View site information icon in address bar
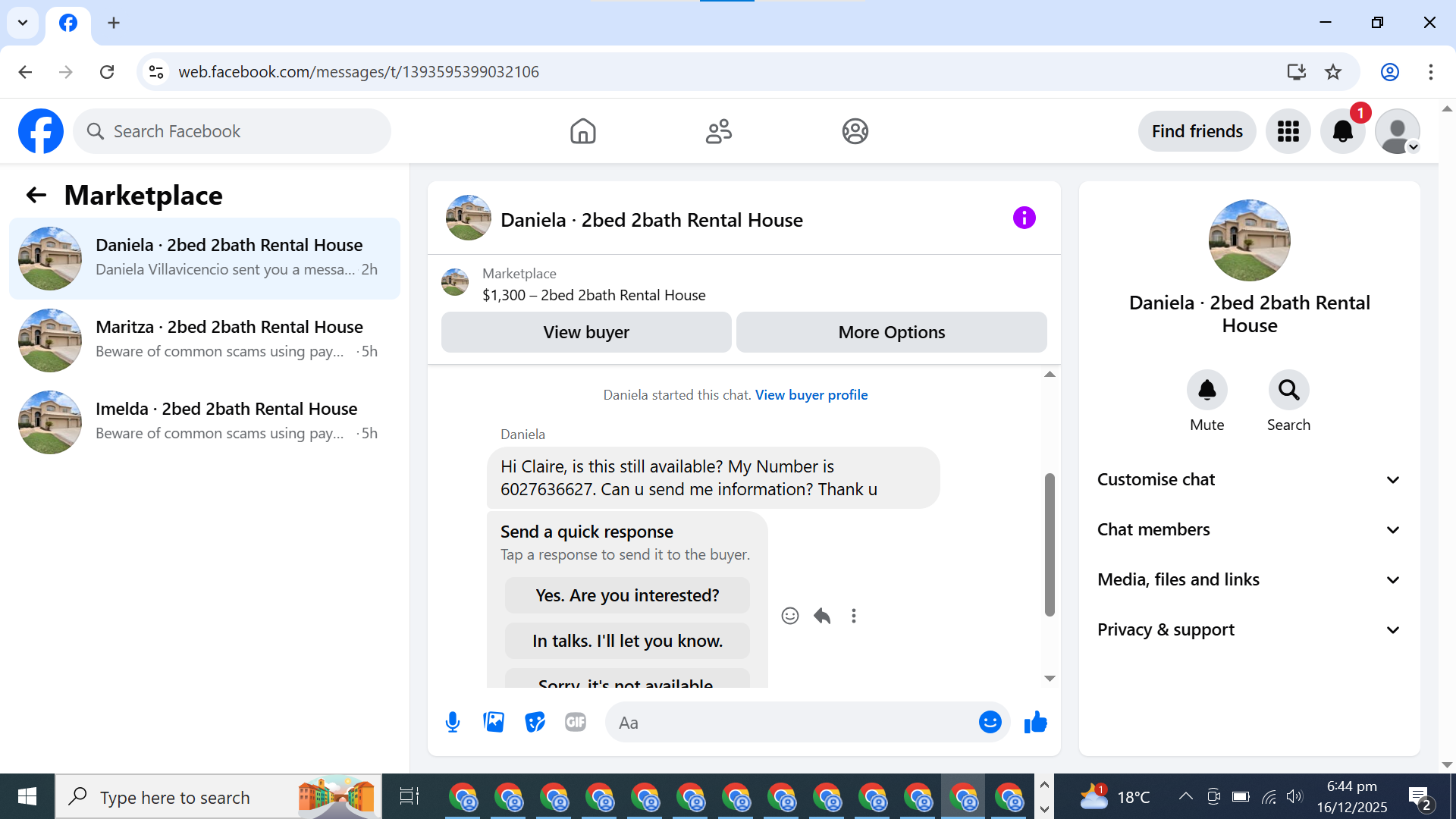Viewport: 1456px width, 819px height. (x=156, y=72)
